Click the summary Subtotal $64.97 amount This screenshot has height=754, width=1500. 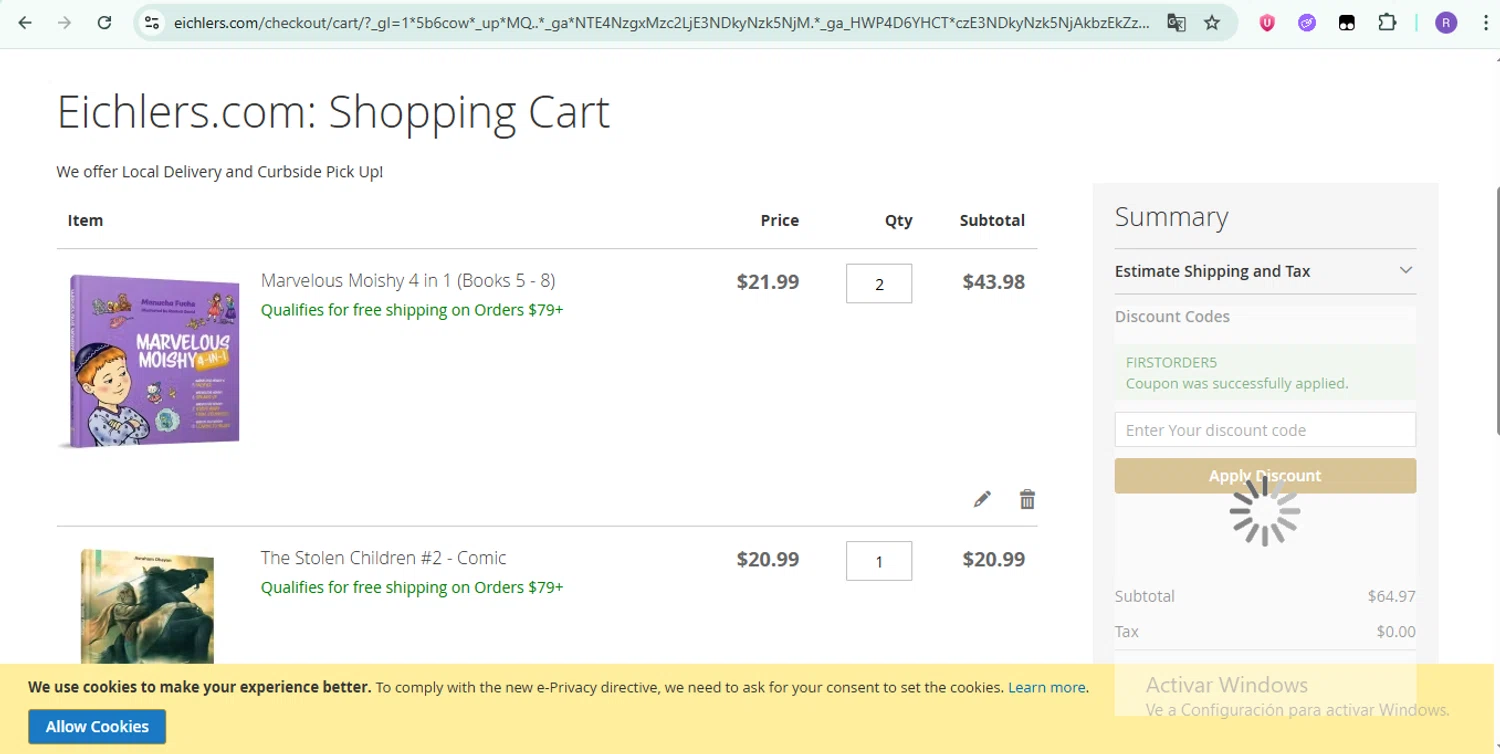[x=1391, y=596]
